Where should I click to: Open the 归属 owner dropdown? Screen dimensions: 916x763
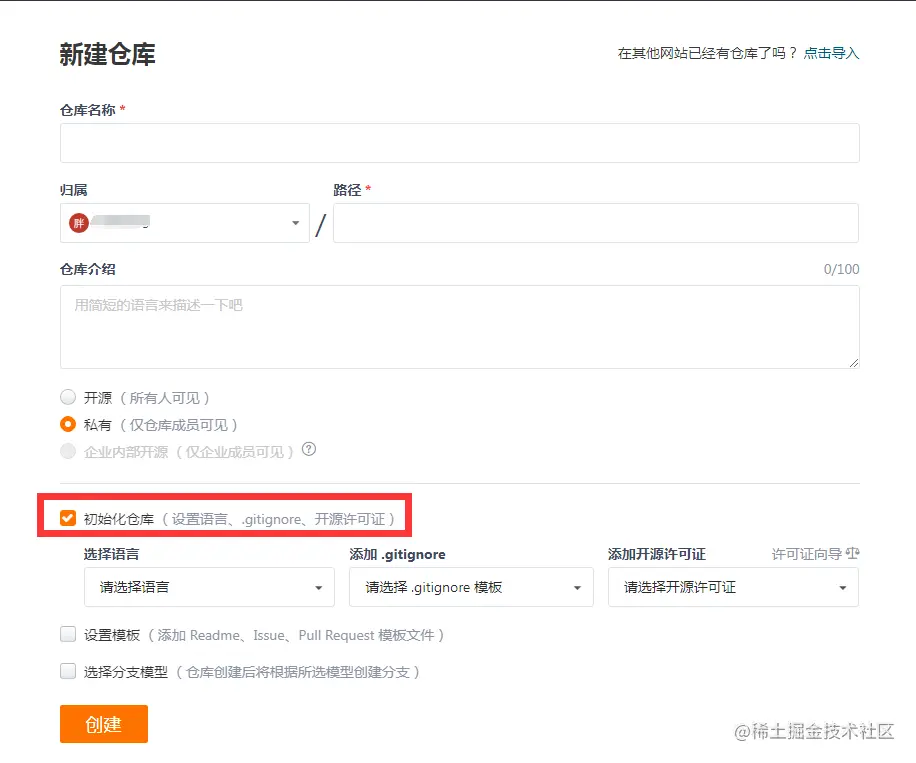pyautogui.click(x=185, y=223)
